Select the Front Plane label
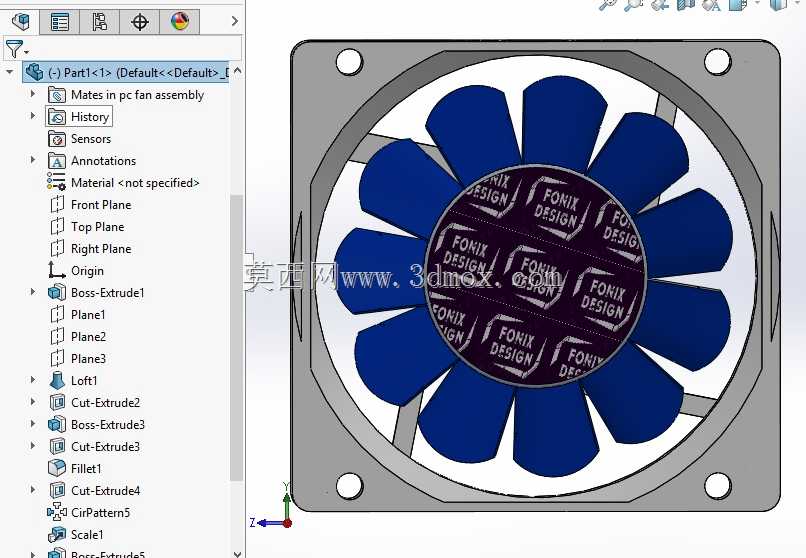Viewport: 806px width, 558px height. pyautogui.click(x=101, y=204)
